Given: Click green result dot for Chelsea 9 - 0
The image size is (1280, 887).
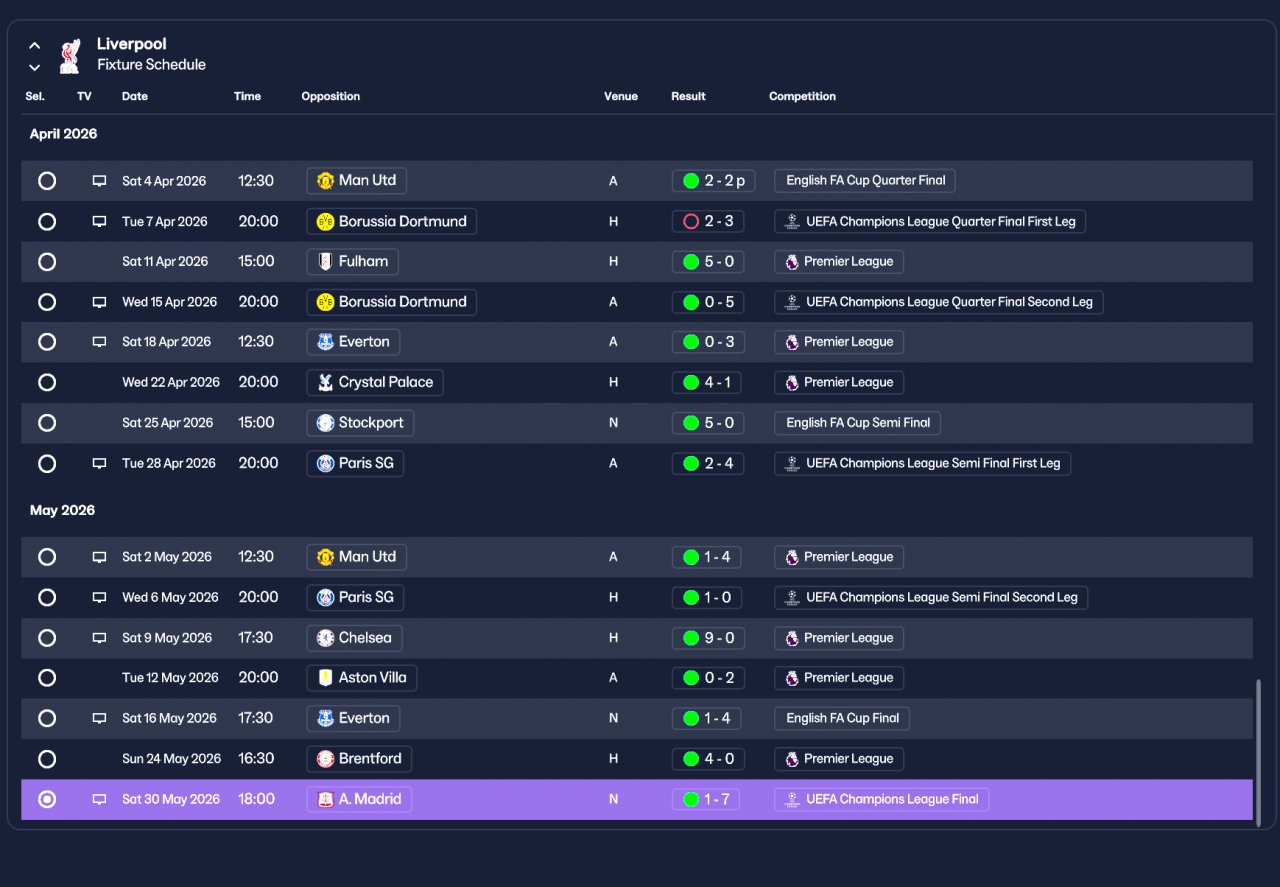Looking at the screenshot, I should pos(690,638).
